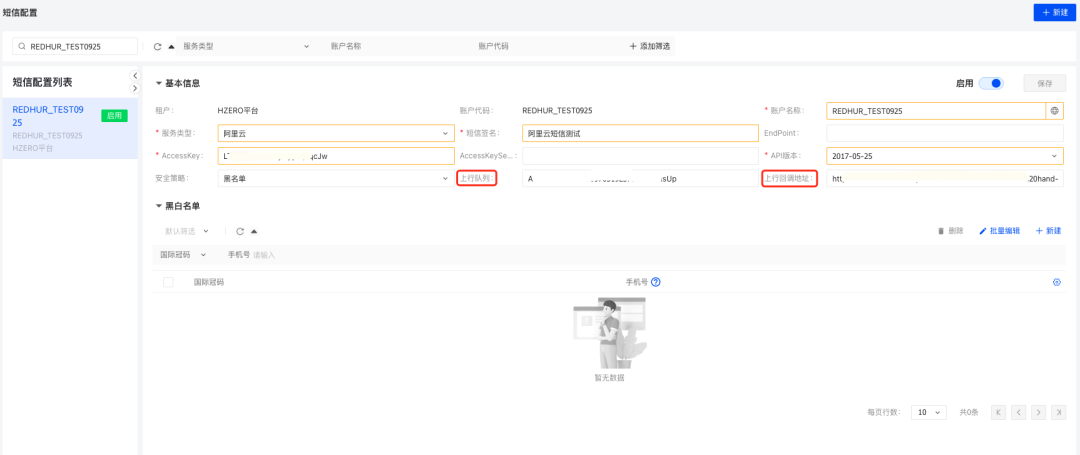The image size is (1080, 455).
Task: Click the refresh icon in 黑白名单 section
Action: click(240, 231)
